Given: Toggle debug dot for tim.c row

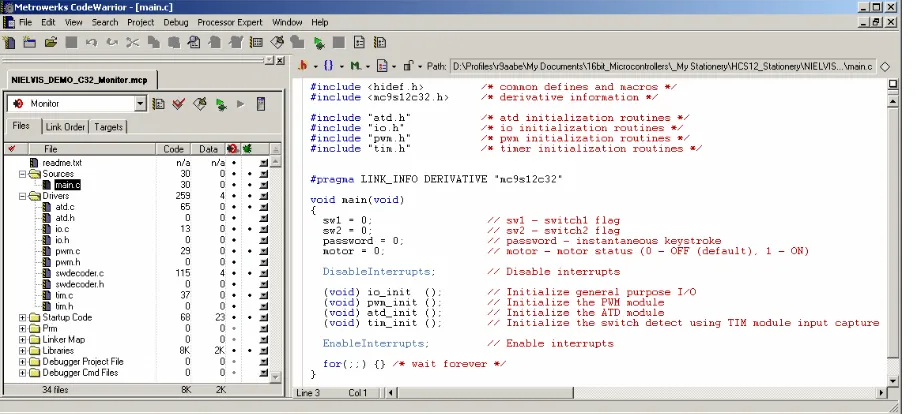Looking at the screenshot, I should [x=249, y=296].
